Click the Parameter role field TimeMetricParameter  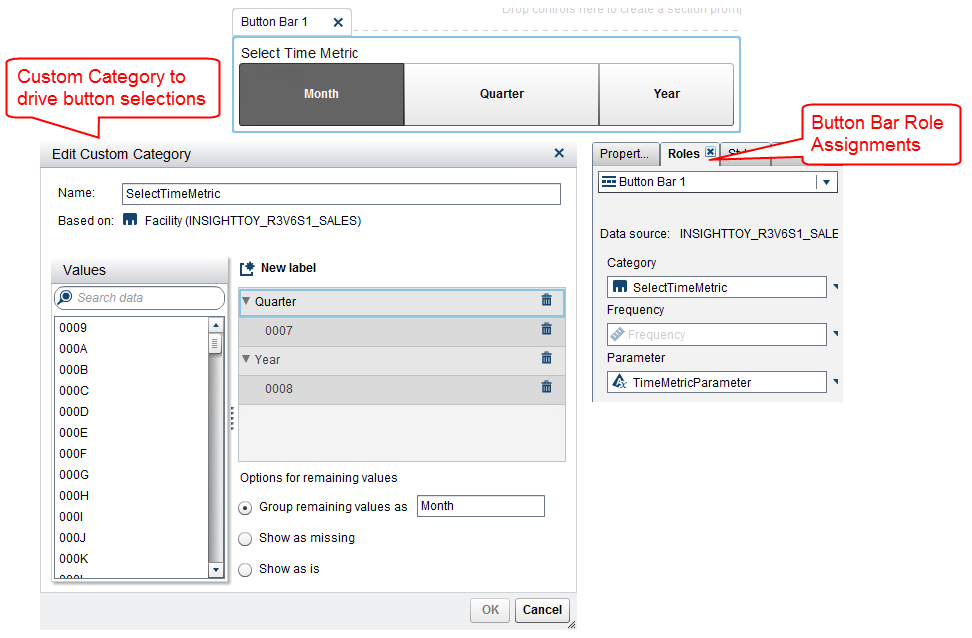click(717, 382)
